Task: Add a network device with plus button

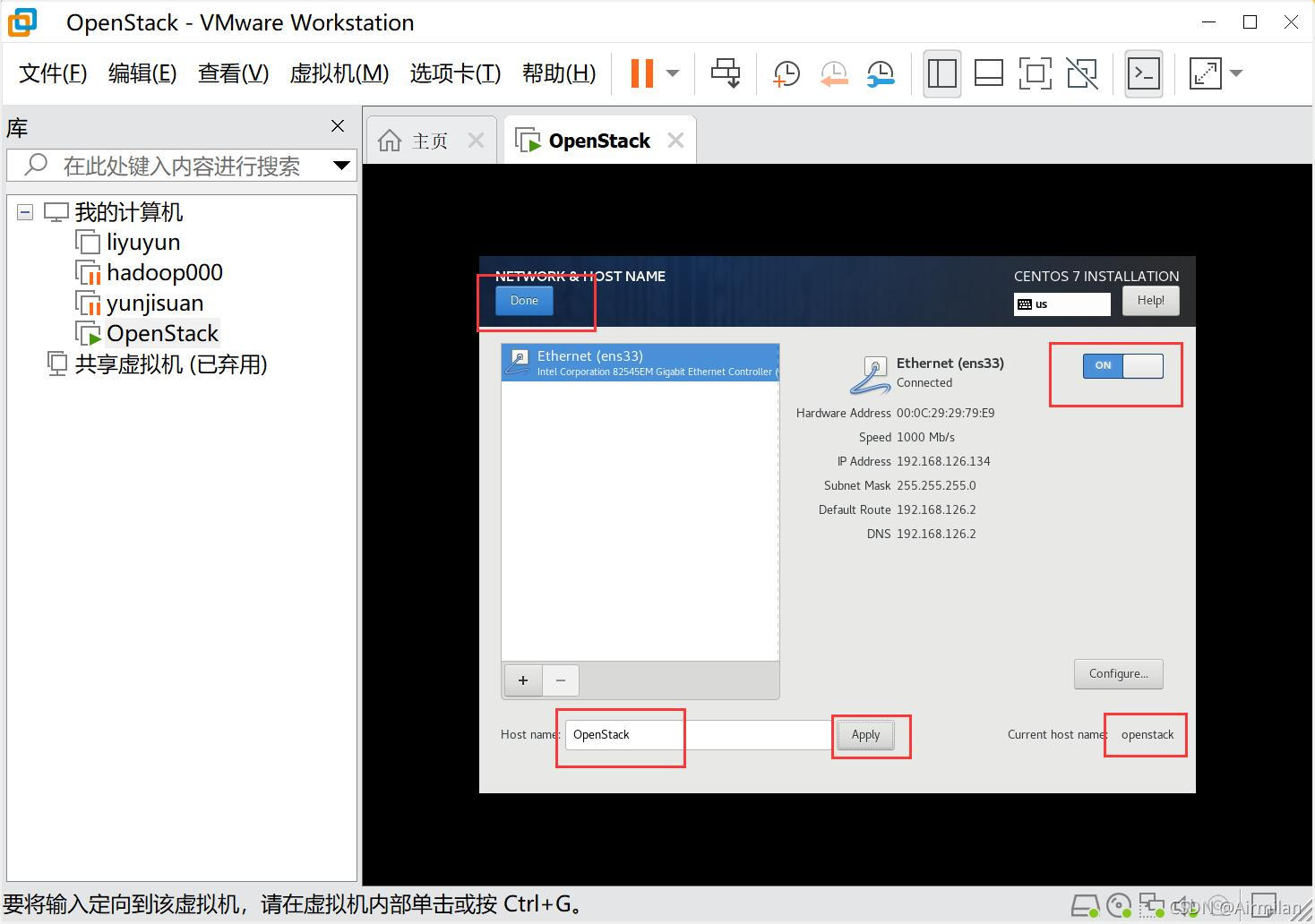Action: pos(523,680)
